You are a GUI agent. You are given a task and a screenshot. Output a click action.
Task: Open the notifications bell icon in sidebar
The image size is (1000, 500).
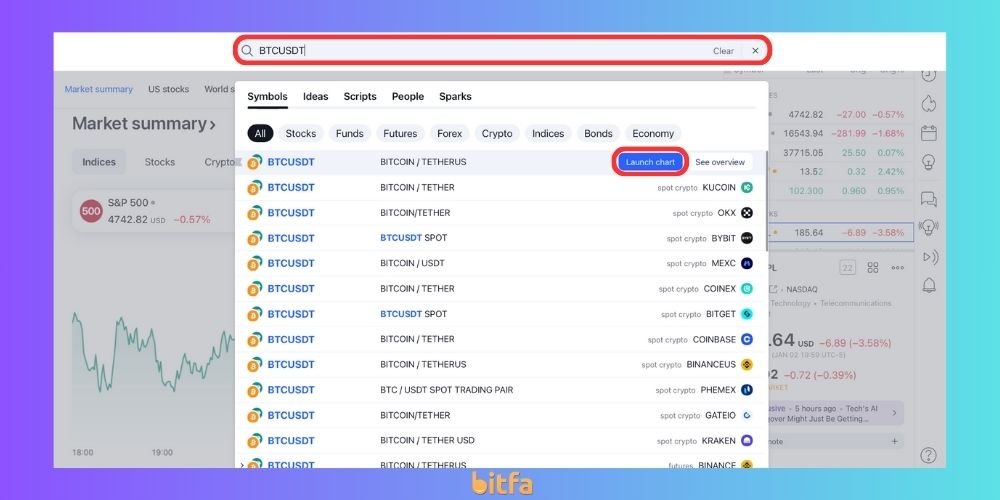(929, 285)
